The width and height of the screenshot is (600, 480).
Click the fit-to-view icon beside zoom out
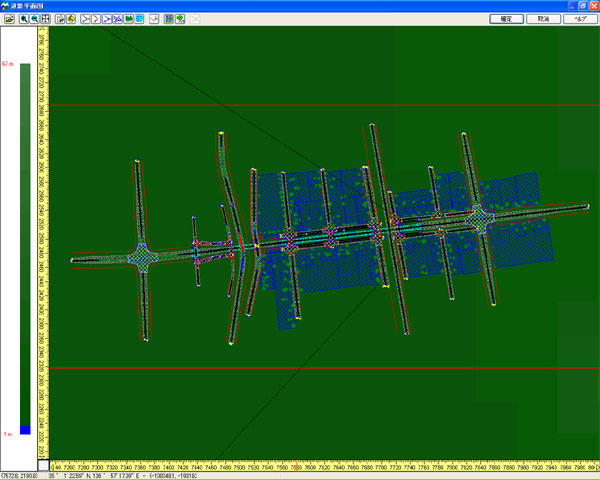tap(46, 19)
